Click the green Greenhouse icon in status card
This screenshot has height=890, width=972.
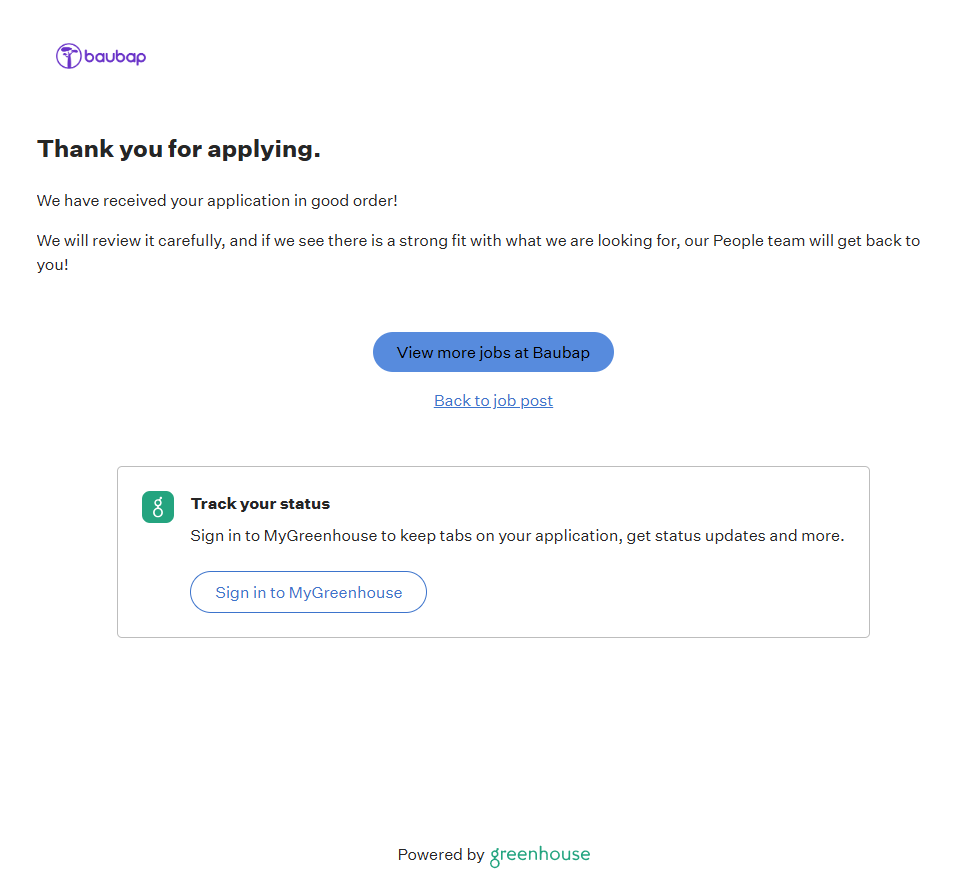(x=158, y=507)
